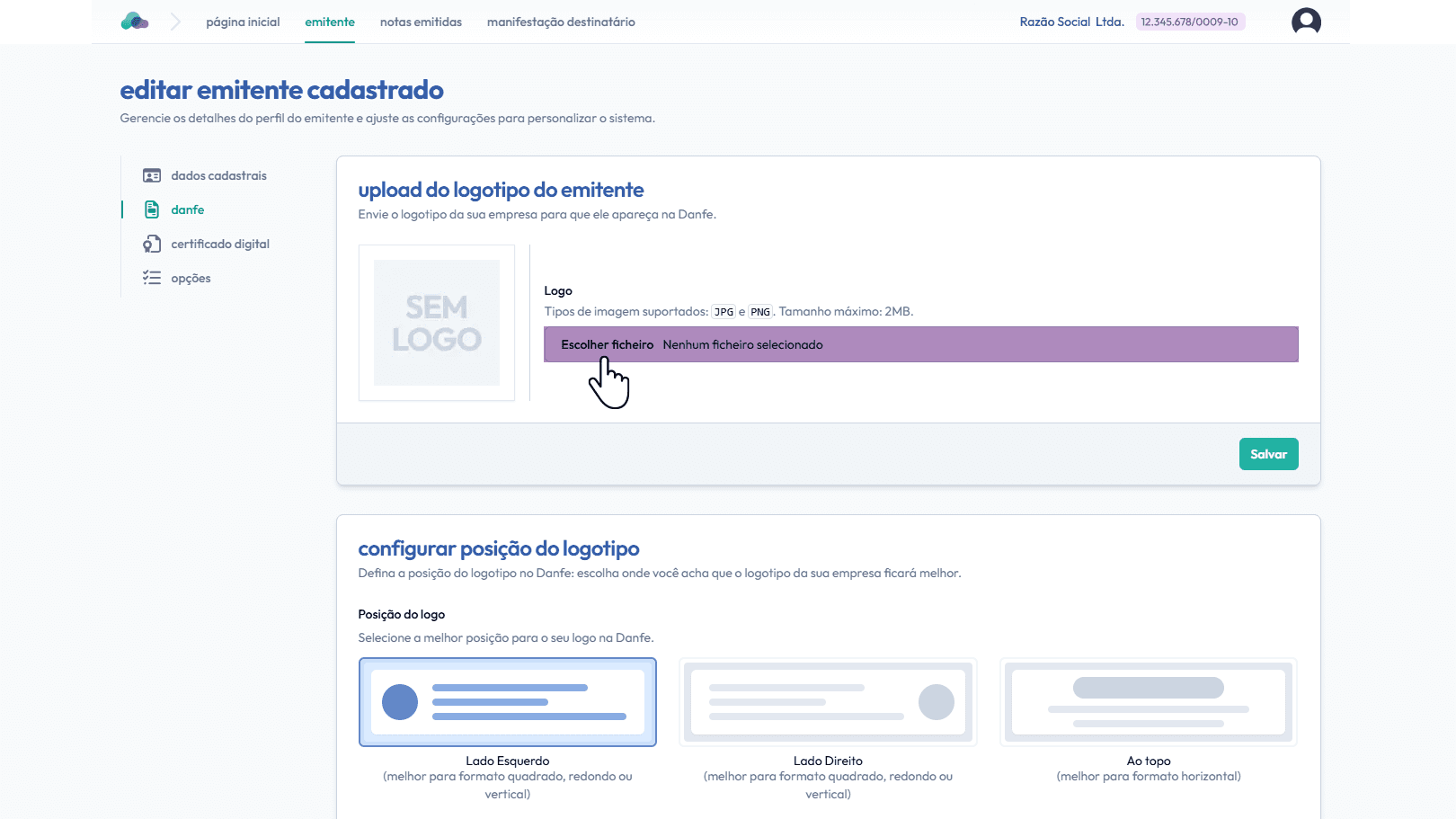Screen dimensions: 1456x819
Task: Click the cloud app logo icon
Action: point(135,22)
